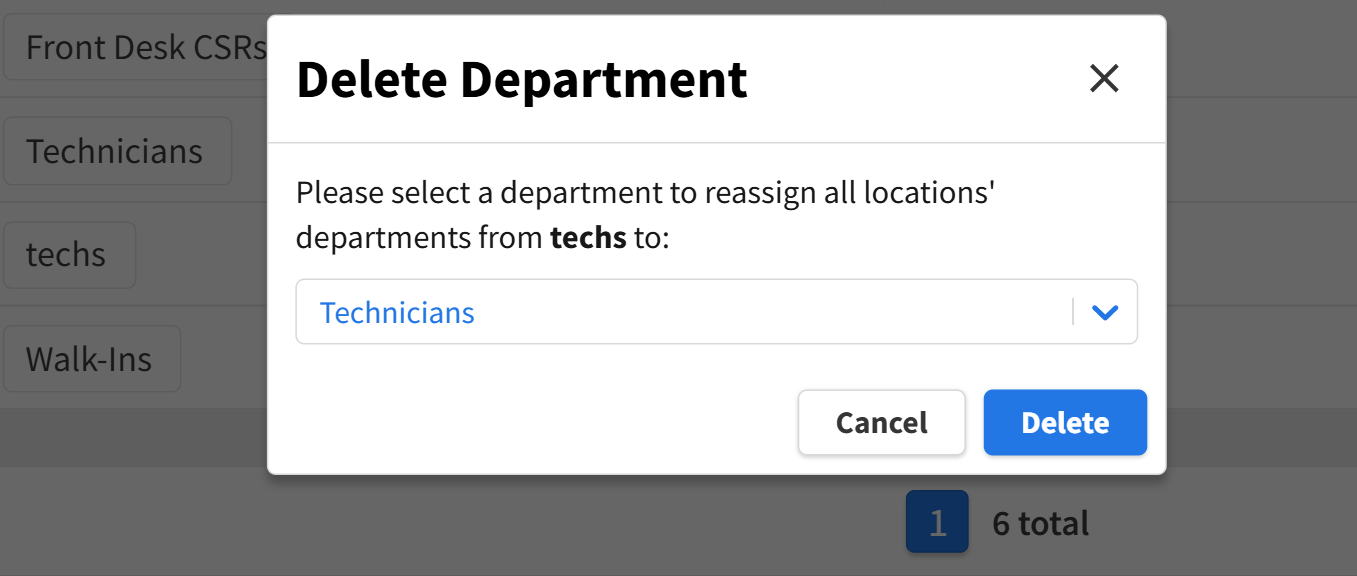This screenshot has height=576, width=1357.
Task: Click the Delete Department dialog title
Action: coord(522,79)
